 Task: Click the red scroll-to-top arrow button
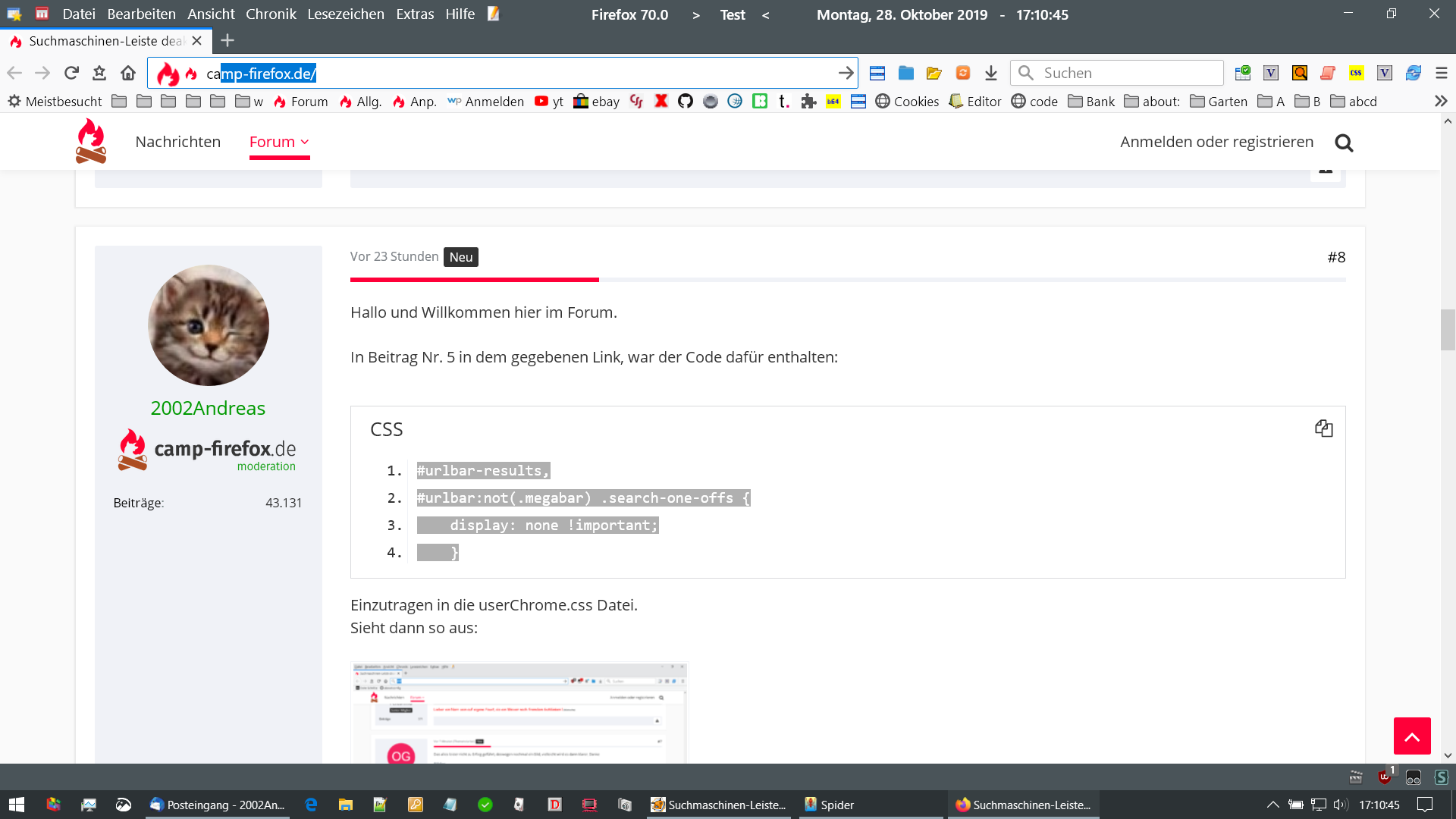(x=1411, y=736)
